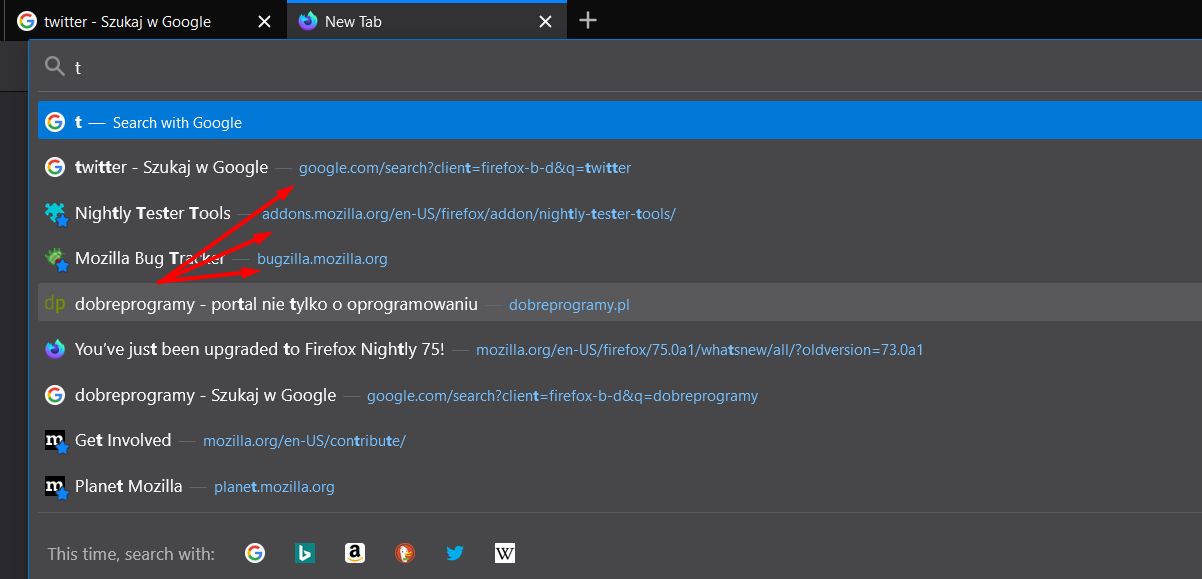Search with the DuckDuckGo icon
This screenshot has width=1202, height=579.
point(405,552)
